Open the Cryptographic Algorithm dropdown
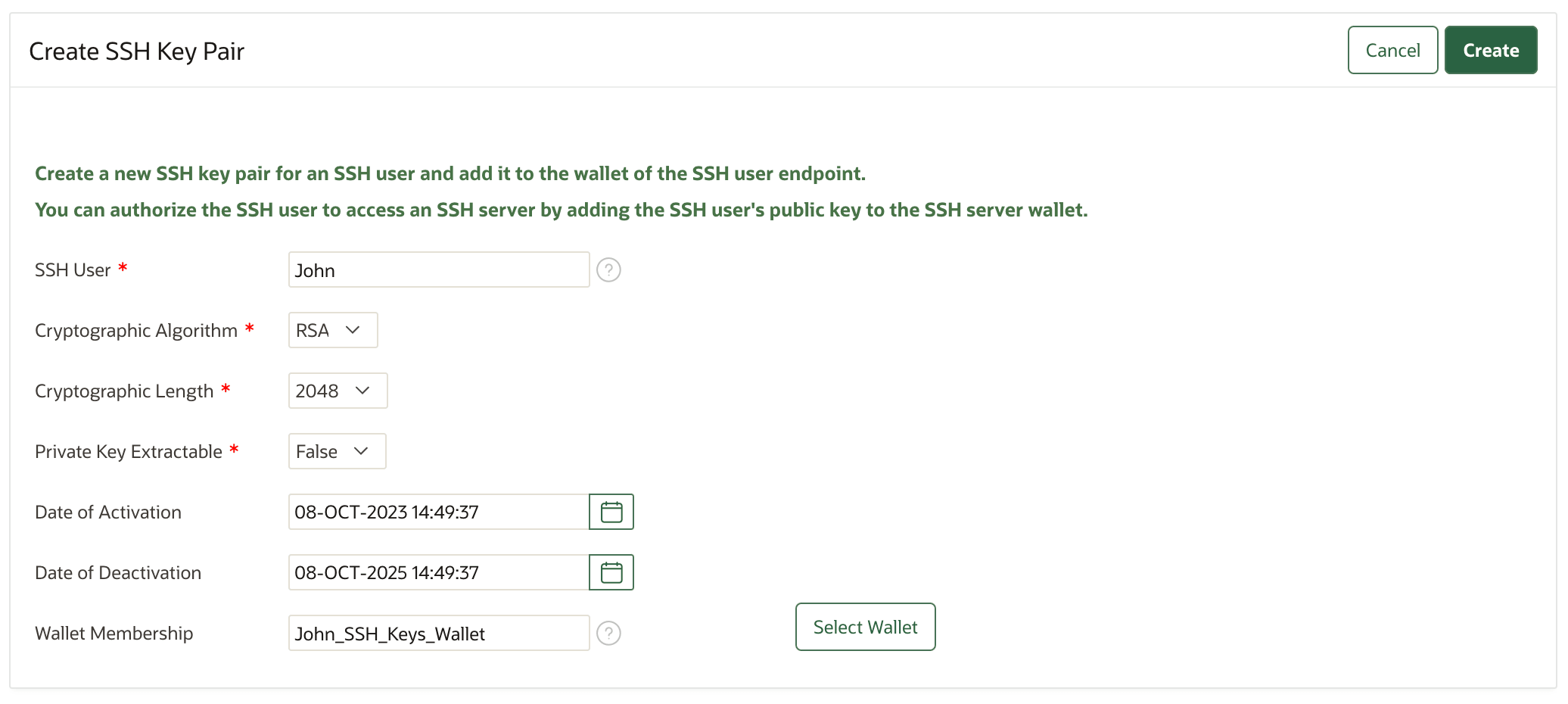1568x704 pixels. coord(331,330)
